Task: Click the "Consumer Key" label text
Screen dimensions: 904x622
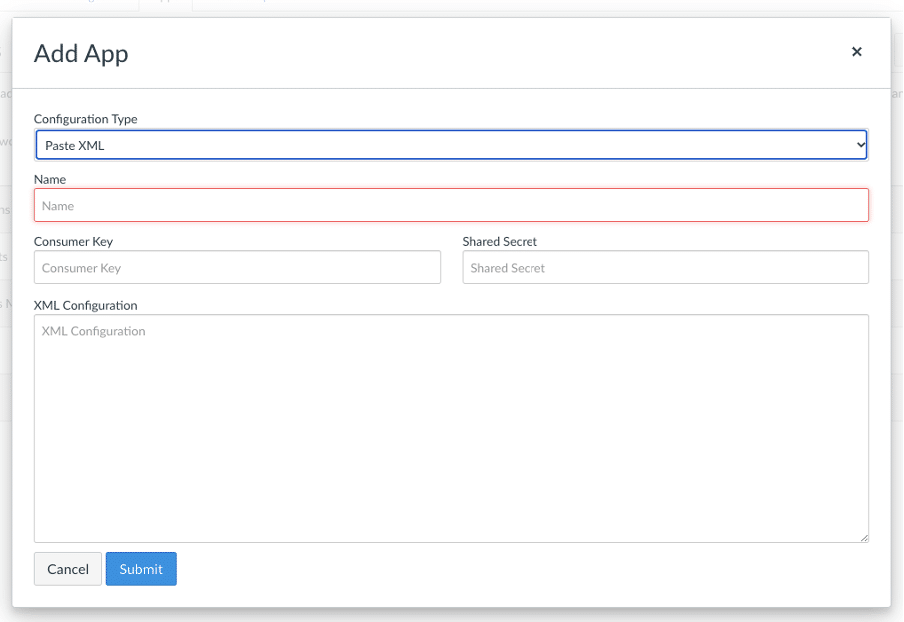Action: 73,242
